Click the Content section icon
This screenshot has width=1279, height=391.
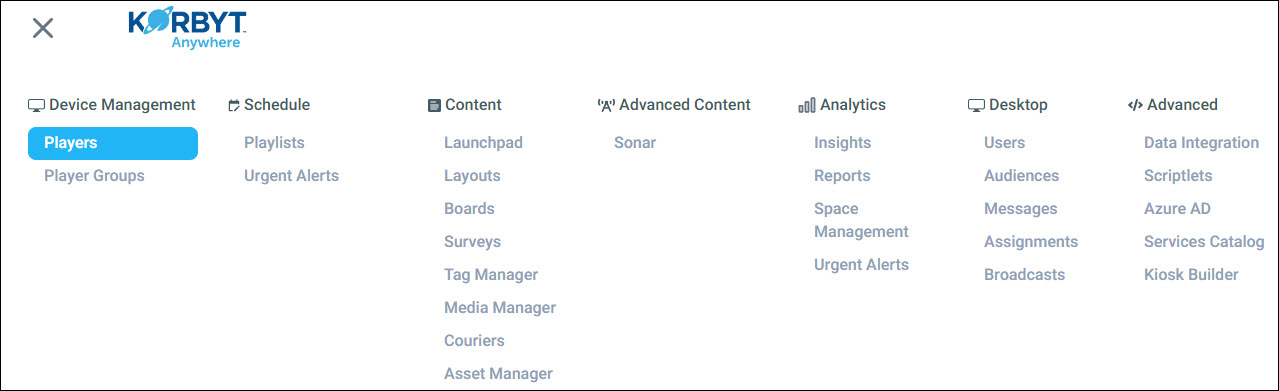tap(434, 105)
